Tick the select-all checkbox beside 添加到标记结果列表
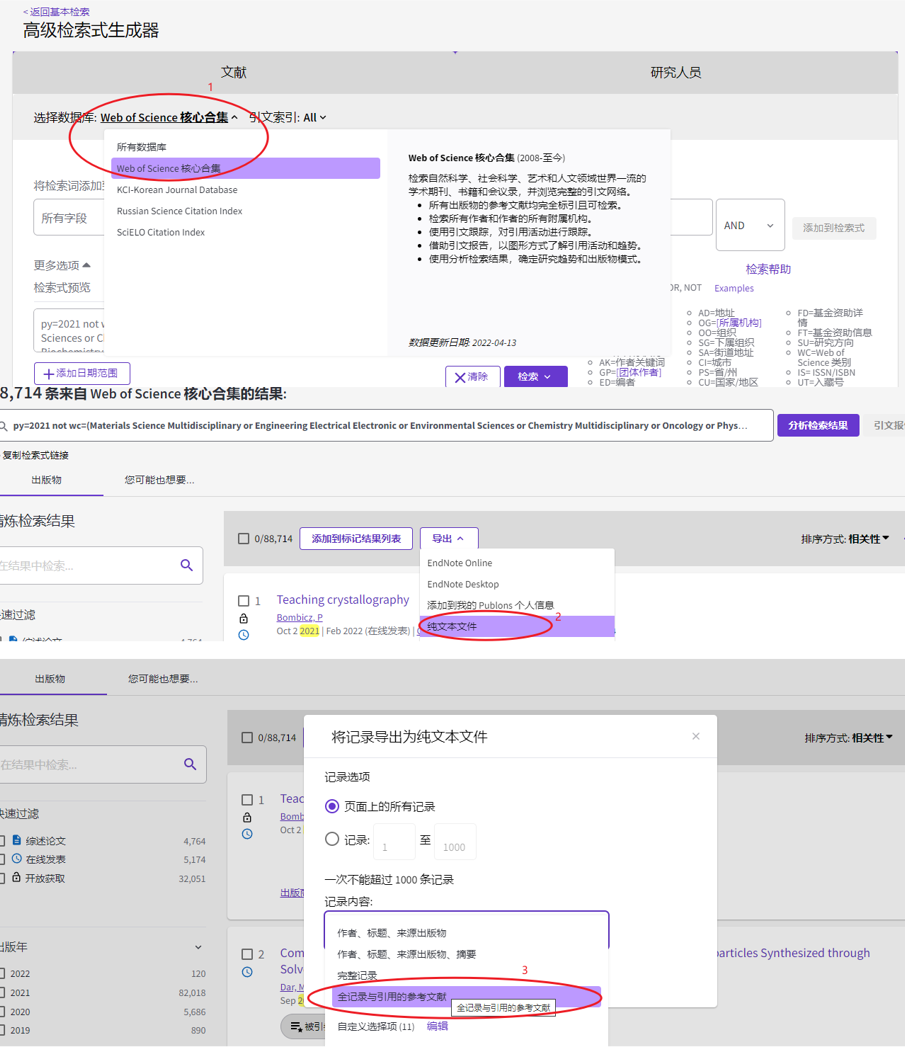Viewport: 905px width, 1059px height. tap(244, 539)
